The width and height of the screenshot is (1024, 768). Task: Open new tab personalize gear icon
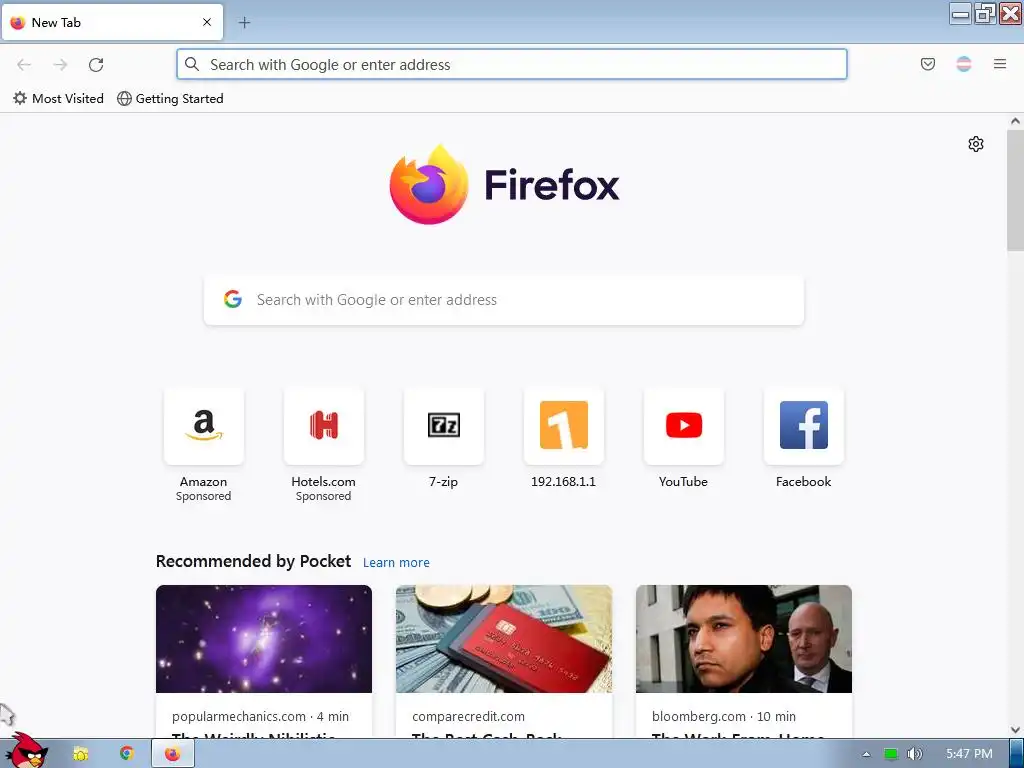tap(976, 144)
